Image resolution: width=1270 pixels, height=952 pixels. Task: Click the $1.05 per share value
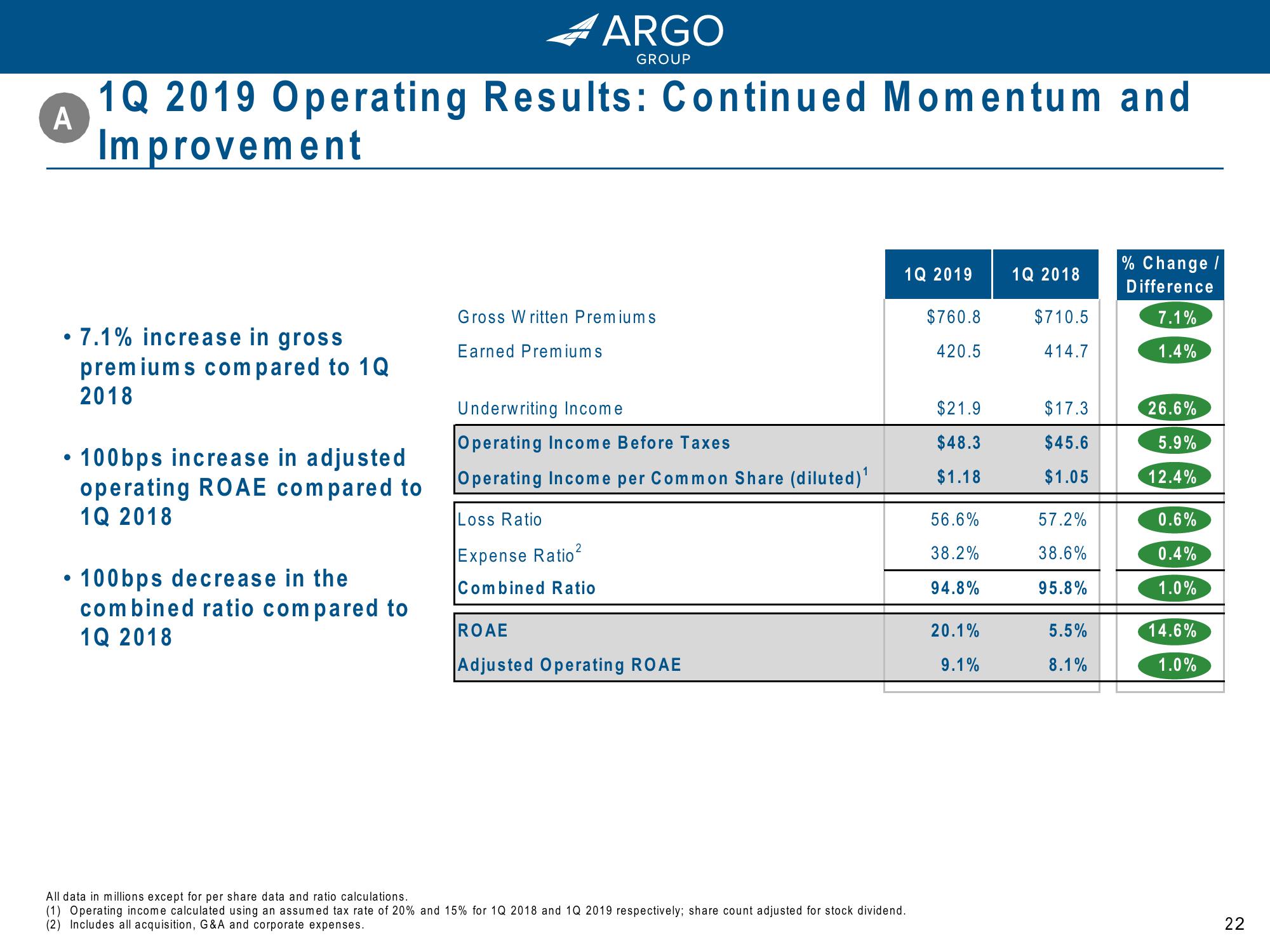[x=1066, y=477]
